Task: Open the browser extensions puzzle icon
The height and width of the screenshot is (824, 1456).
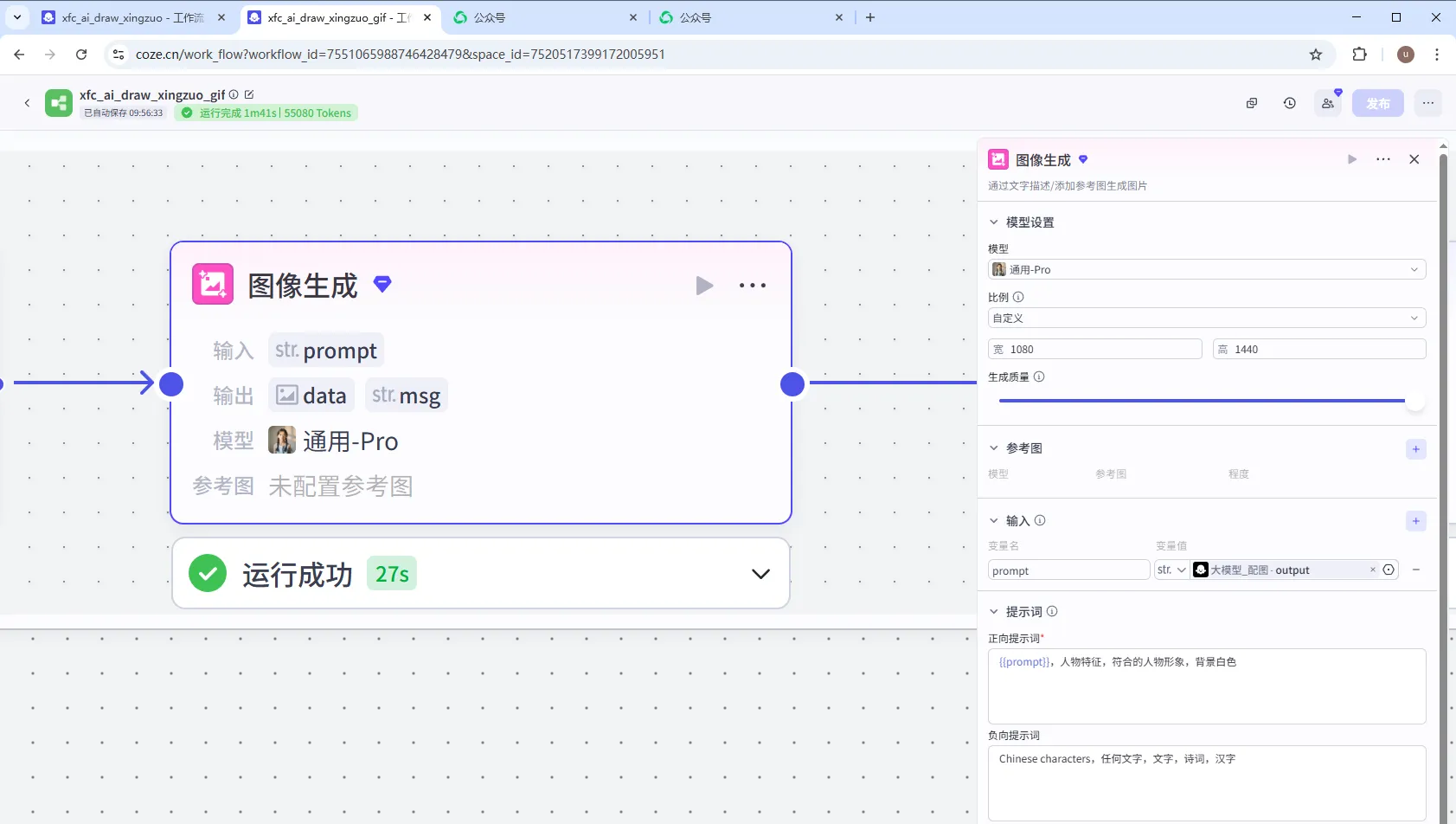Action: pyautogui.click(x=1360, y=54)
